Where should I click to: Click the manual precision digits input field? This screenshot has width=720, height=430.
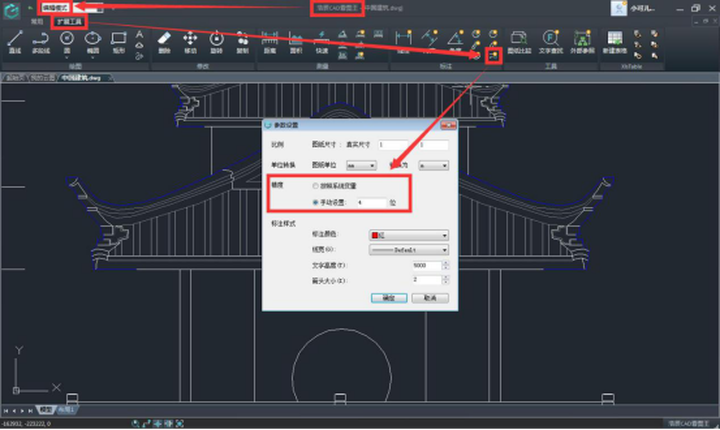click(371, 203)
